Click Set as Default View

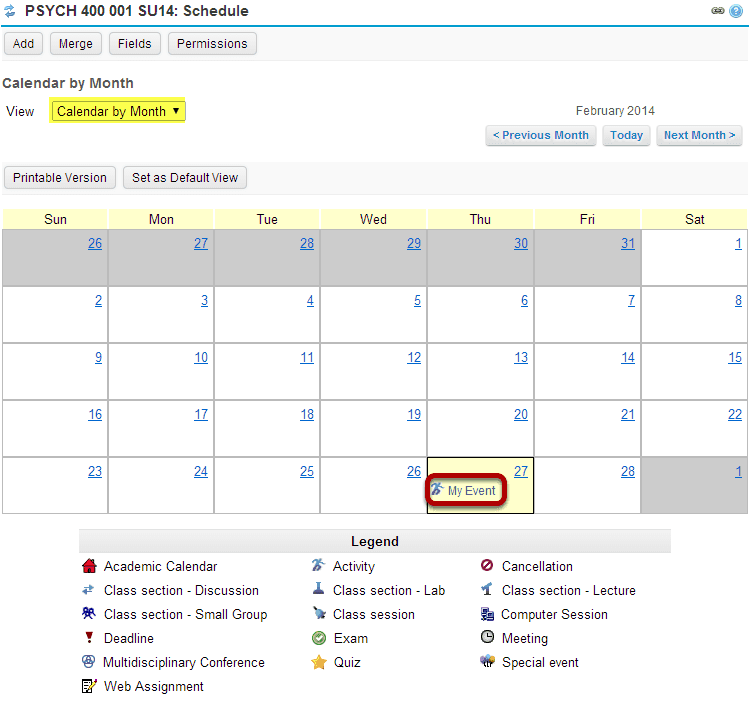pyautogui.click(x=185, y=178)
